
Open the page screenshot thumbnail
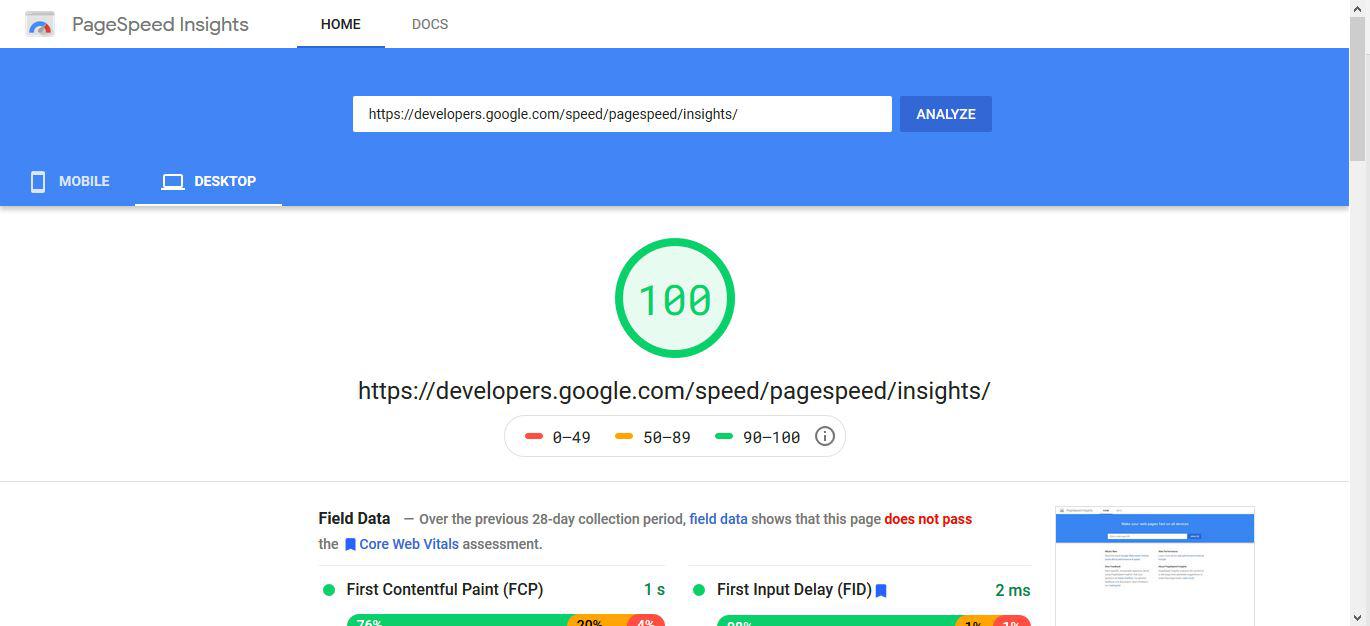[1155, 566]
